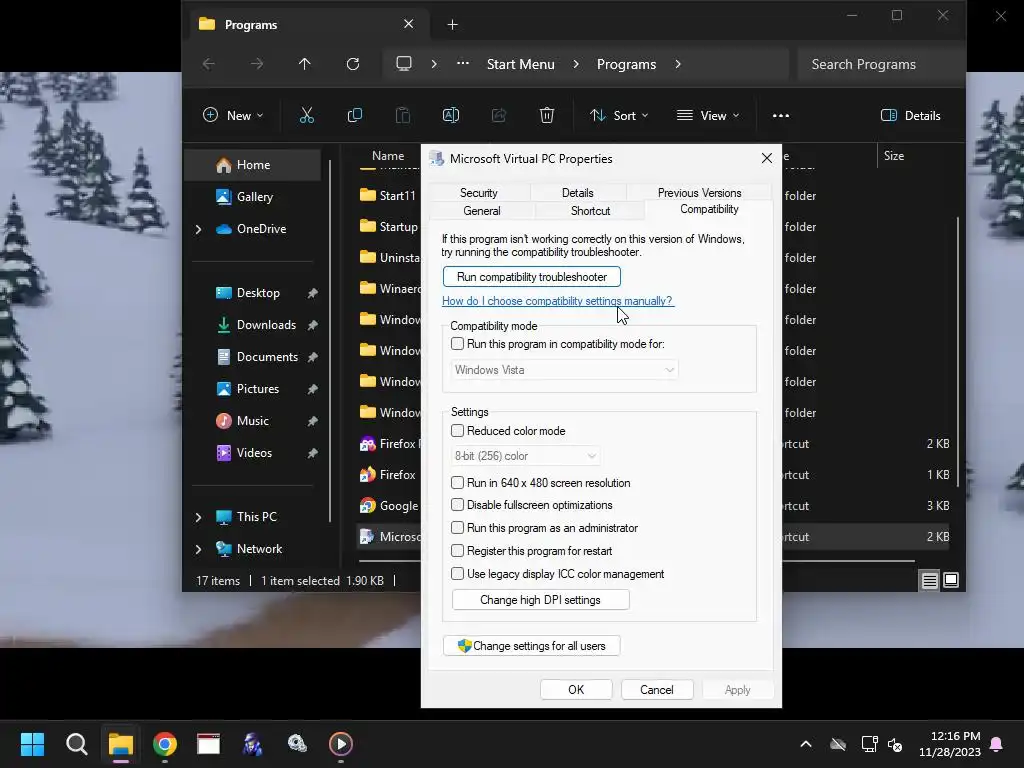Click the Forward navigation arrow
The height and width of the screenshot is (768, 1024).
(257, 64)
